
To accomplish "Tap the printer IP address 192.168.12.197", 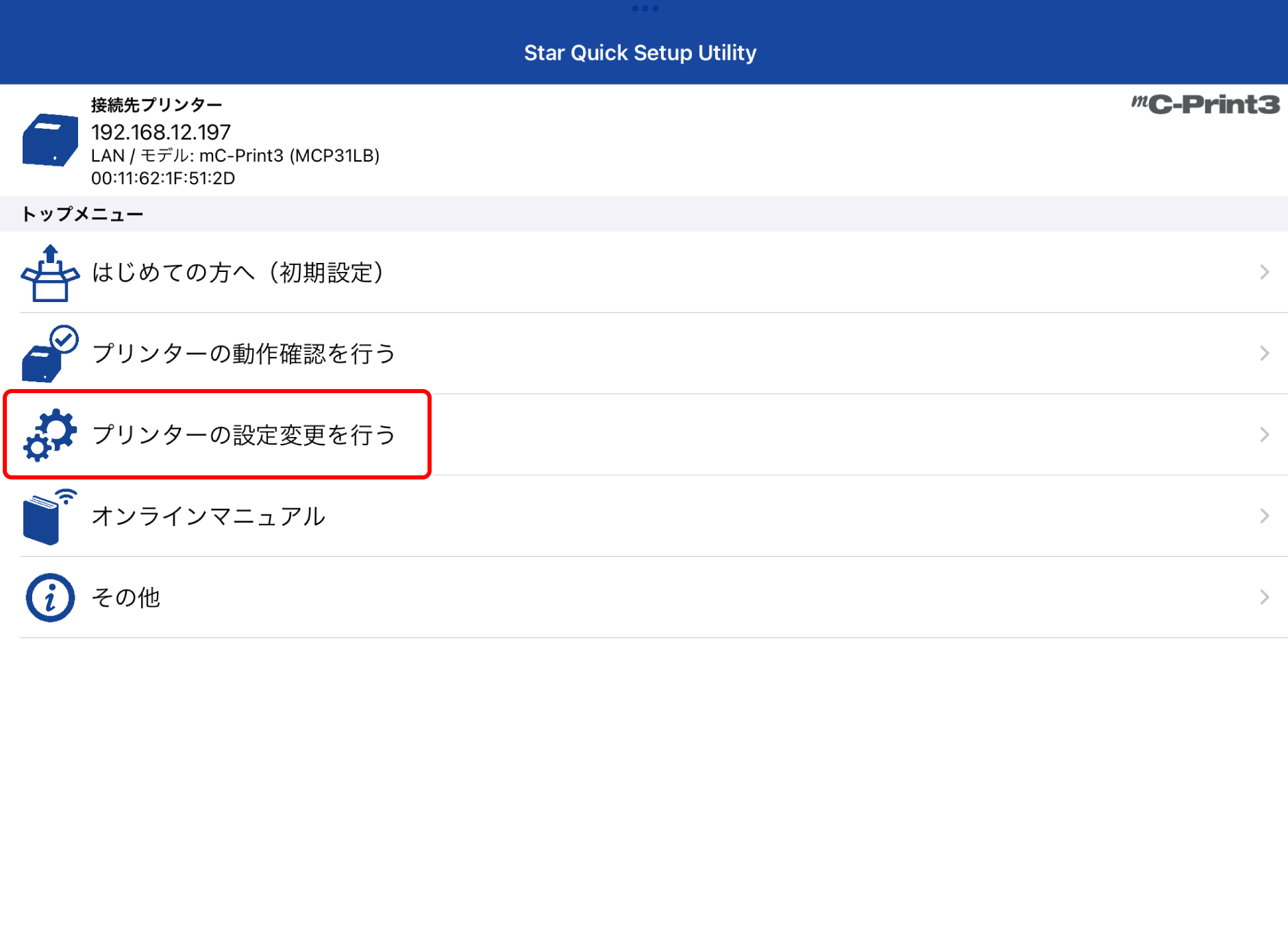I will (x=161, y=132).
